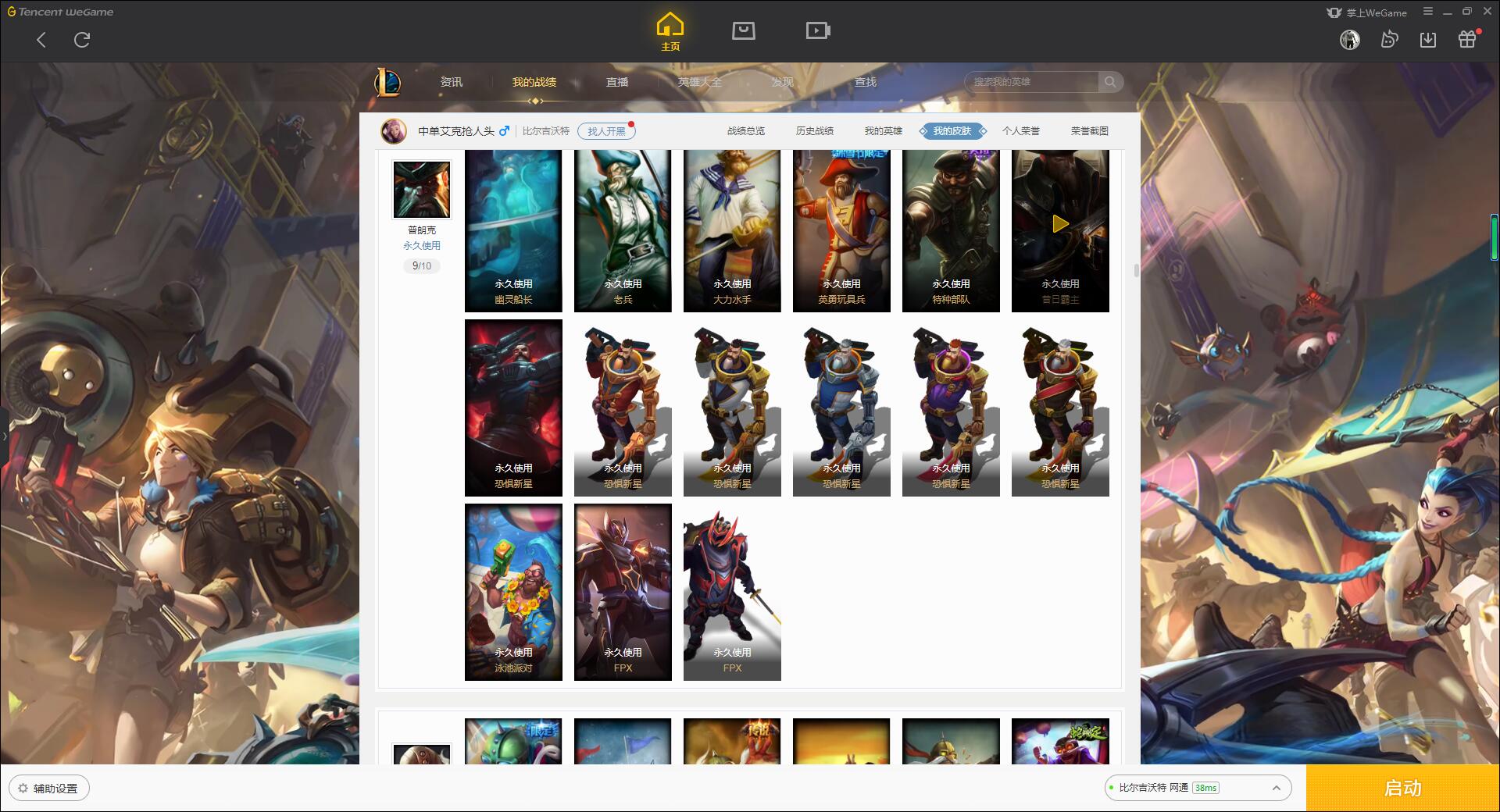Open the 我的战绩 tab
1500x812 pixels.
tap(534, 82)
